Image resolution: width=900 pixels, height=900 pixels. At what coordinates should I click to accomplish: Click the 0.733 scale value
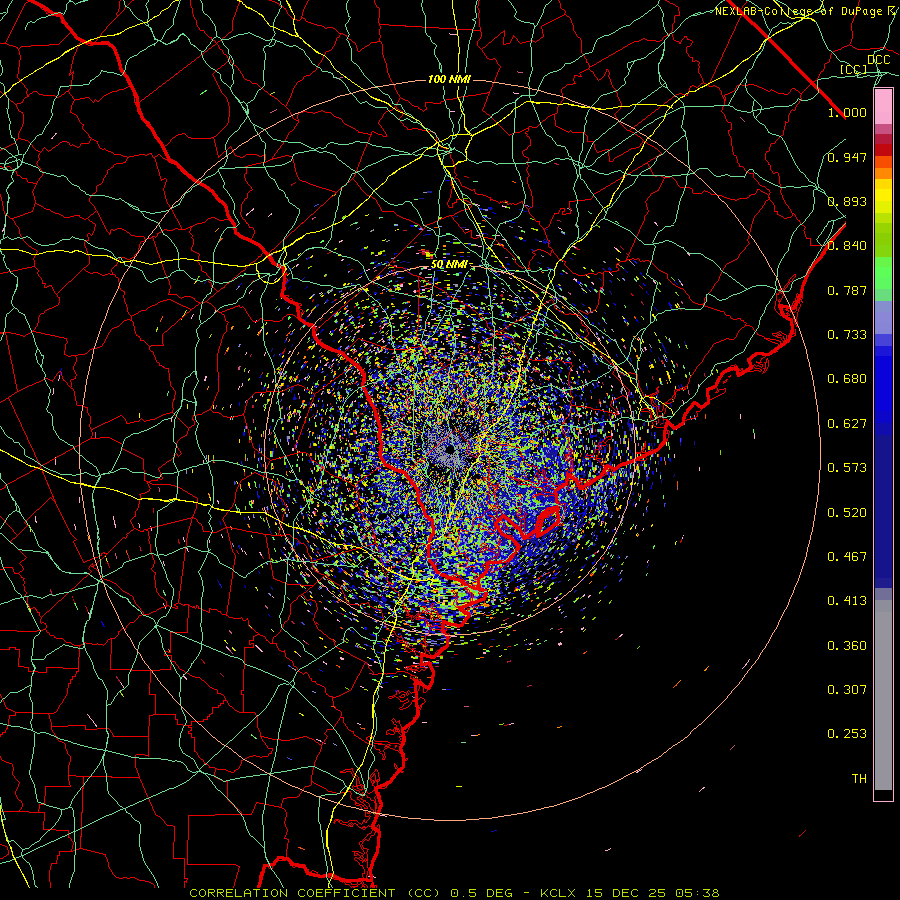847,335
